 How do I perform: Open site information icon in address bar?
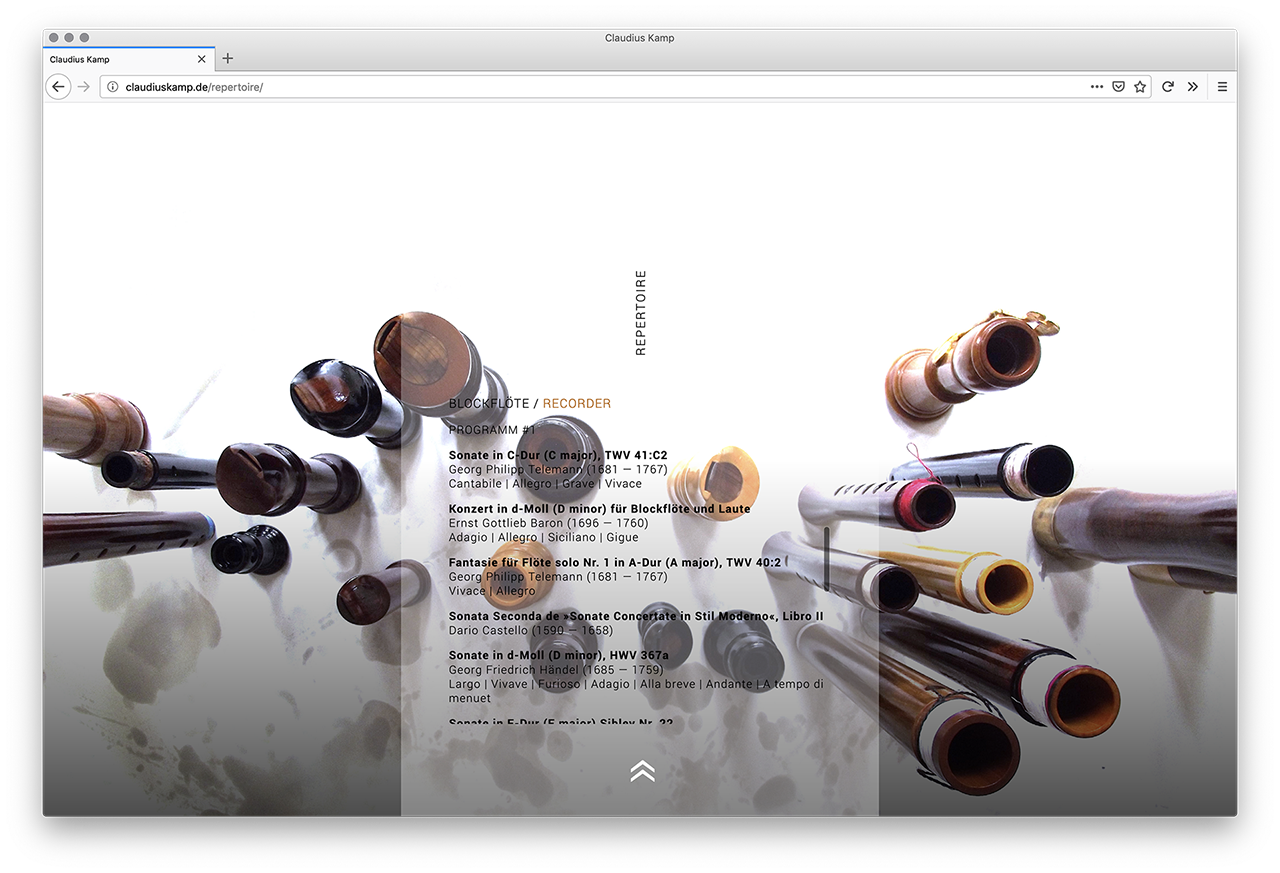pyautogui.click(x=112, y=87)
